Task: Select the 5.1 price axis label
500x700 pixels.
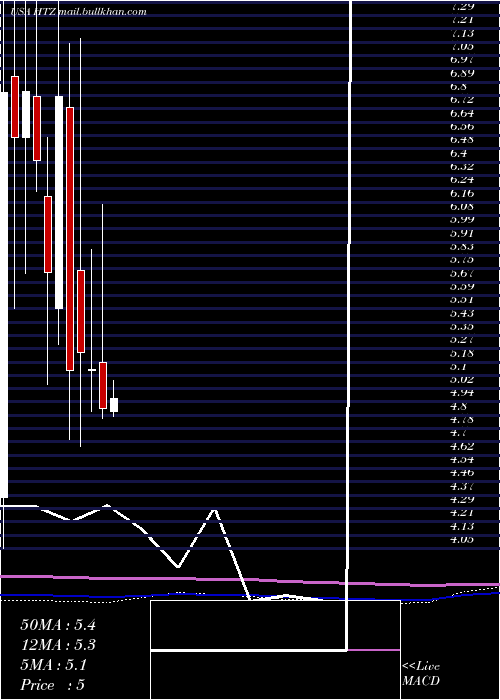Action: pos(459,366)
